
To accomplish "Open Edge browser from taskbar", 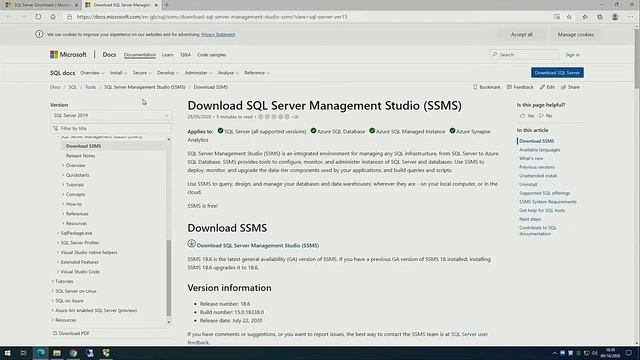I will pos(40,353).
